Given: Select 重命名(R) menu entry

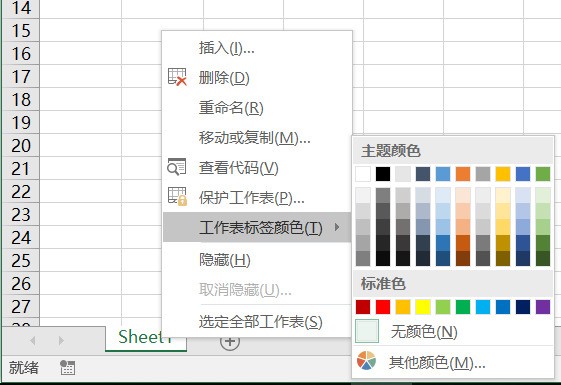Looking at the screenshot, I should [x=257, y=107].
